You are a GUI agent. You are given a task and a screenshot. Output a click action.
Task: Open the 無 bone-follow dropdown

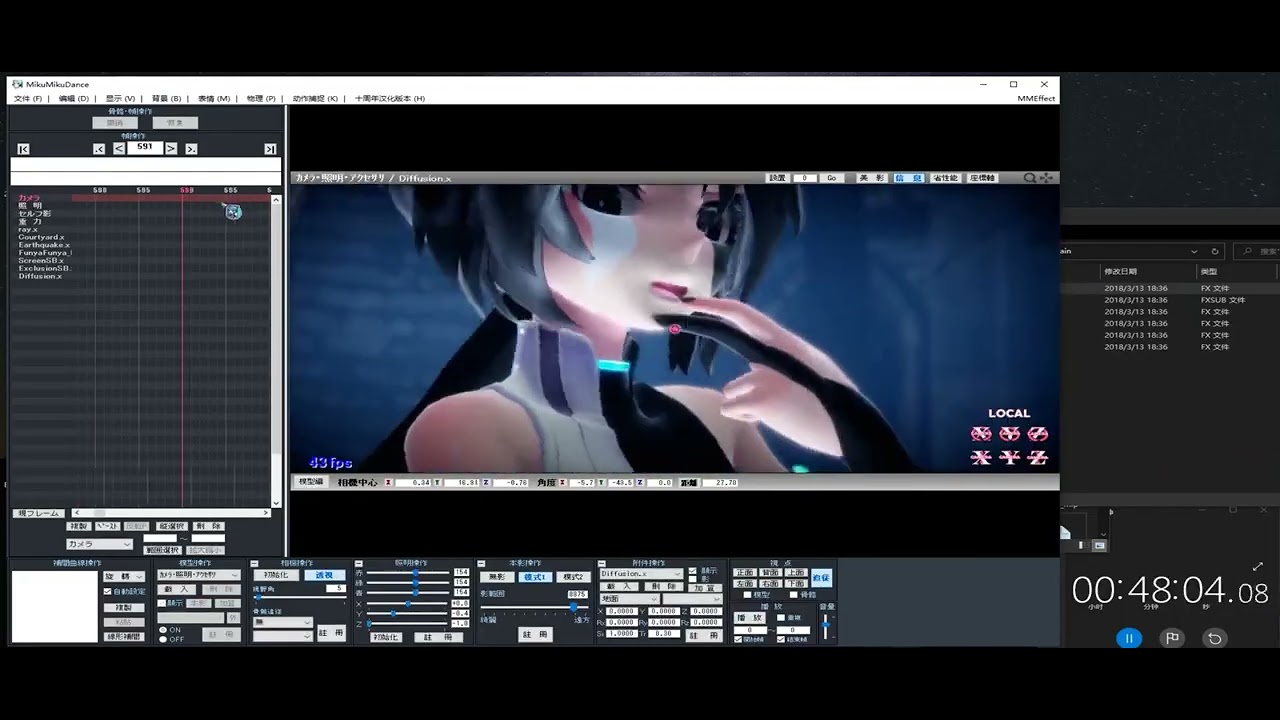[x=283, y=622]
